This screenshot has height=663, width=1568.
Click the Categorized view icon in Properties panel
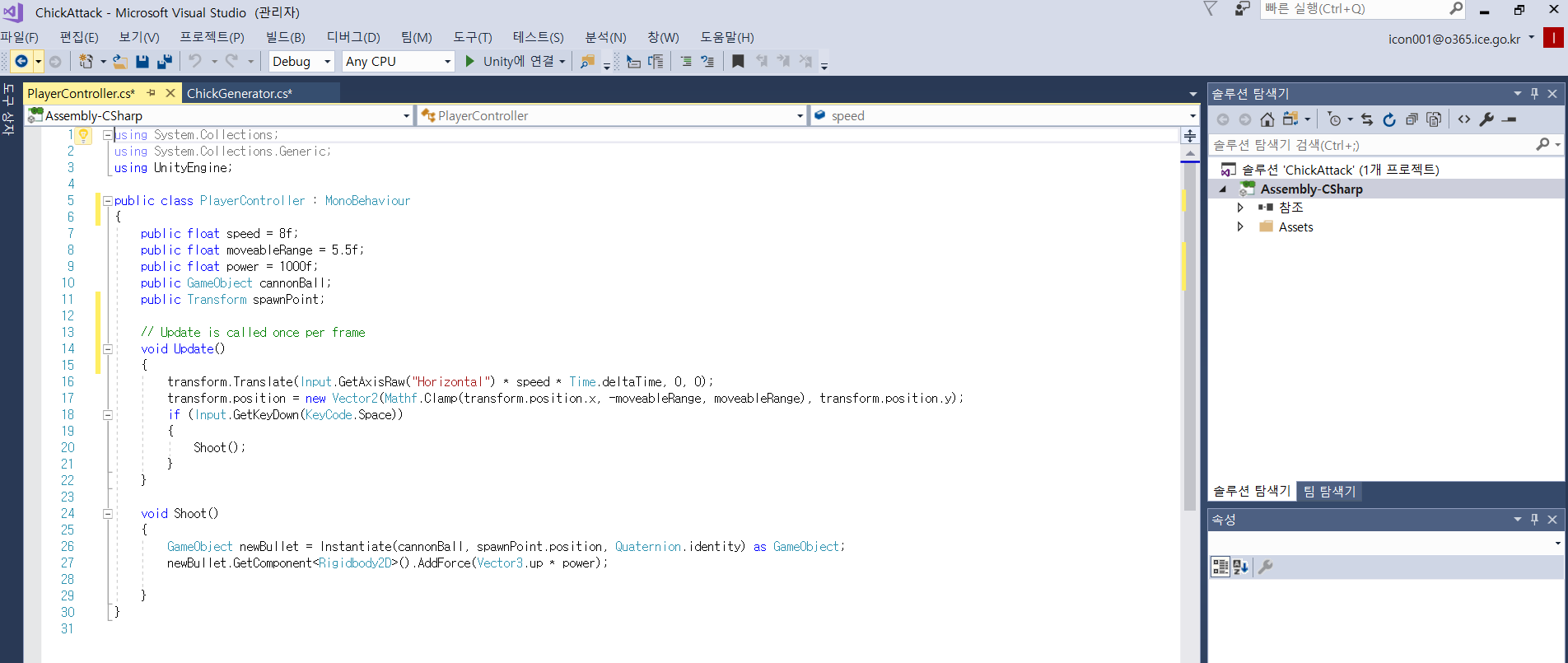click(x=1220, y=567)
